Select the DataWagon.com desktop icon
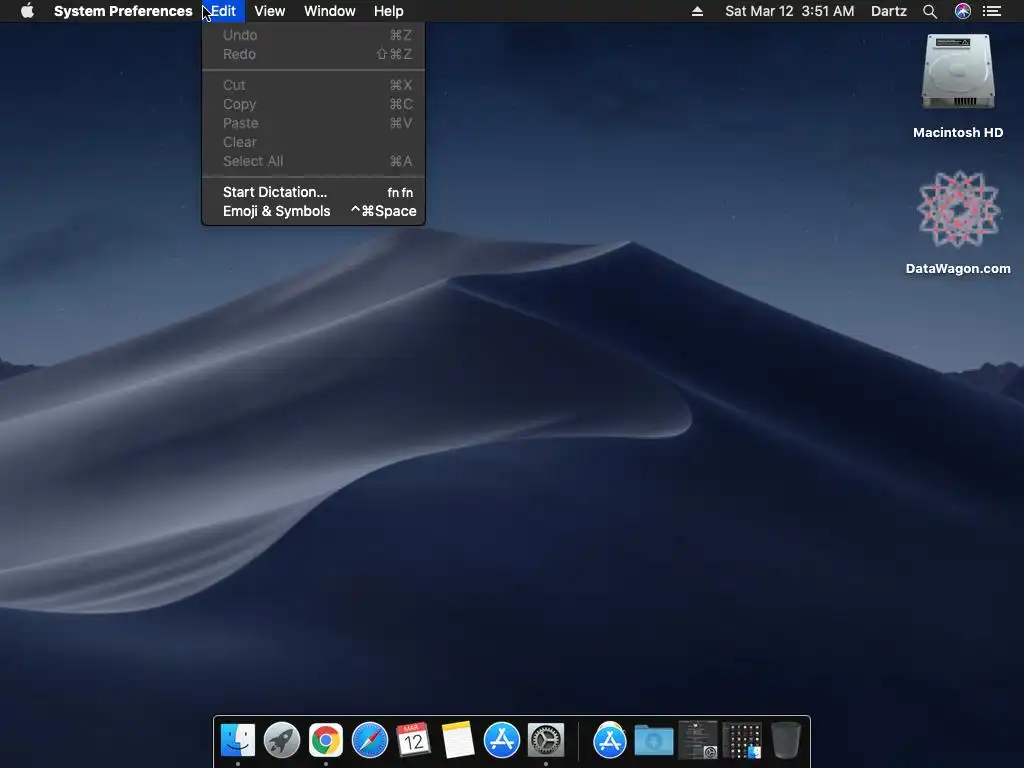This screenshot has height=768, width=1024. tap(958, 223)
